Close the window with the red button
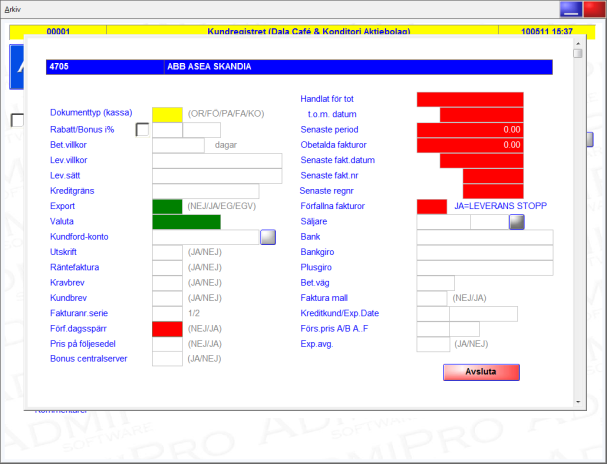Image resolution: width=607 pixels, height=464 pixels. tap(594, 9)
